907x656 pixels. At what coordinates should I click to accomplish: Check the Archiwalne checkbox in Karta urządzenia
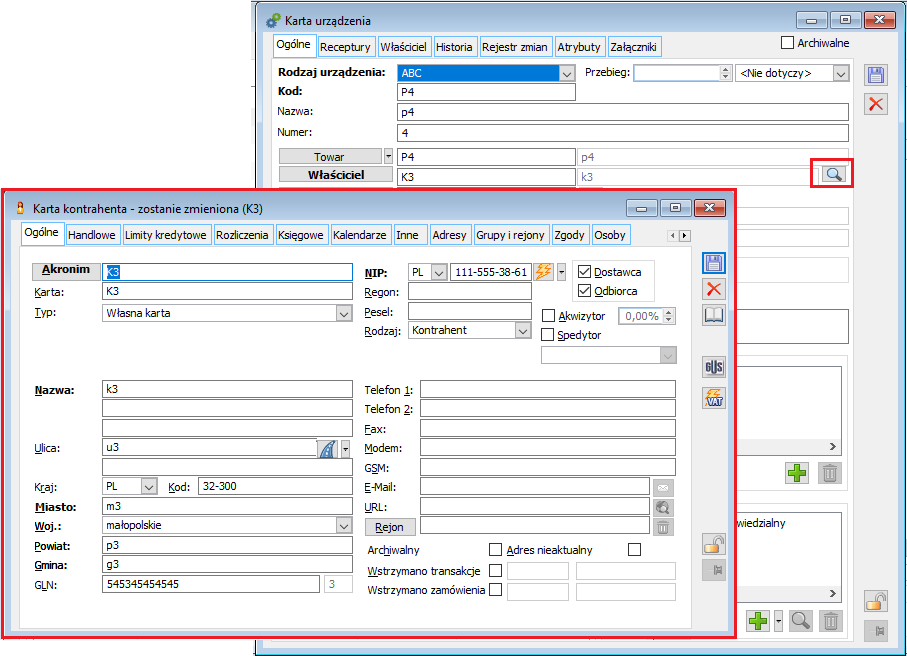point(787,42)
